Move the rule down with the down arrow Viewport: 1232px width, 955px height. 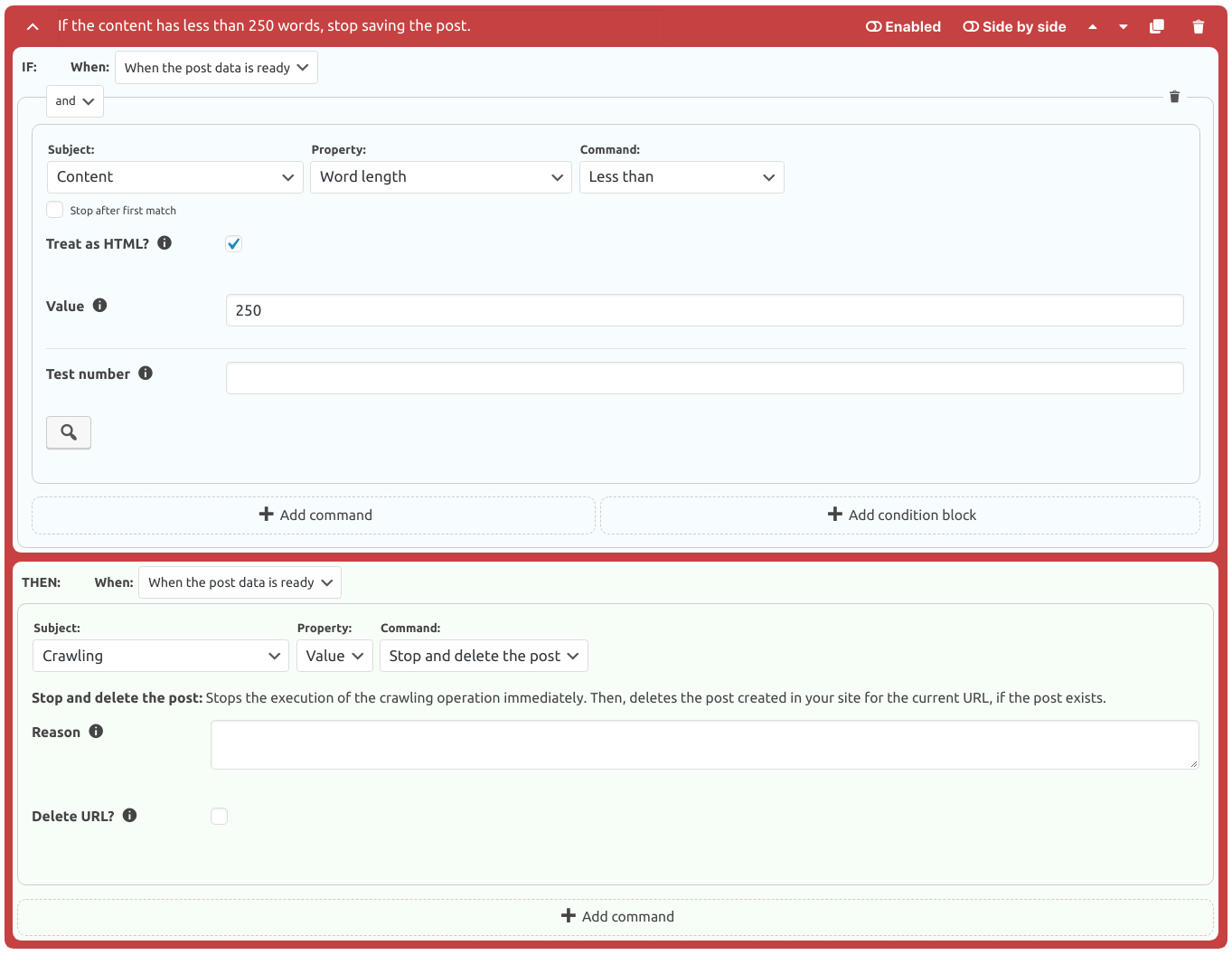pyautogui.click(x=1124, y=27)
